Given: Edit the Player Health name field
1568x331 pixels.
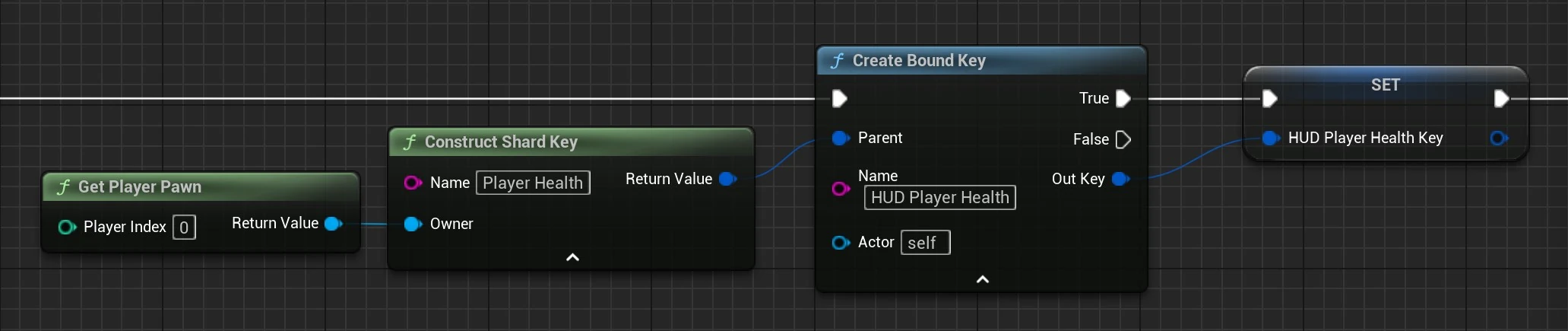Looking at the screenshot, I should [x=533, y=183].
